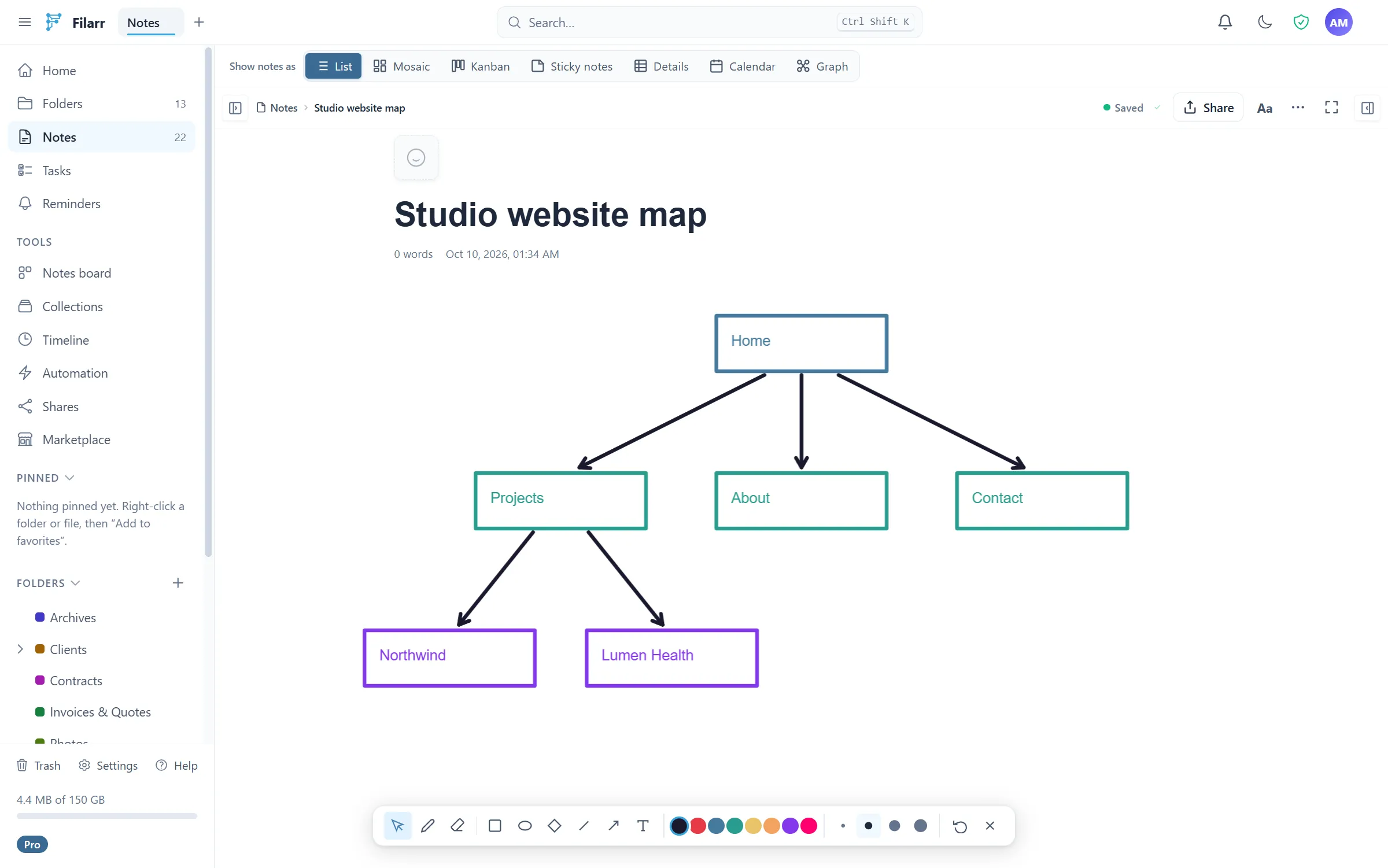Switch to Kanban view
The image size is (1388, 868).
click(x=481, y=67)
